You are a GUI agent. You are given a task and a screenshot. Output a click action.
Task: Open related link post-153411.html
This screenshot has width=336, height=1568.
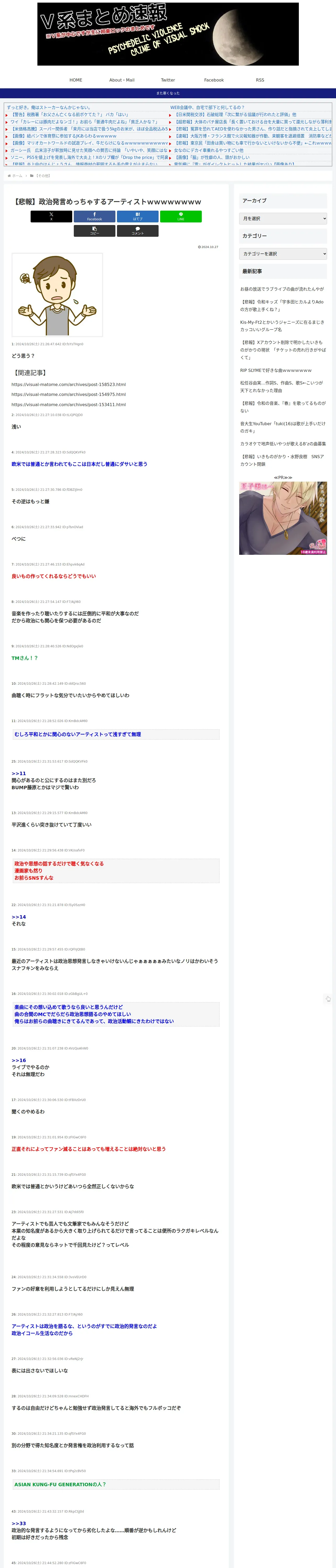pos(68,405)
